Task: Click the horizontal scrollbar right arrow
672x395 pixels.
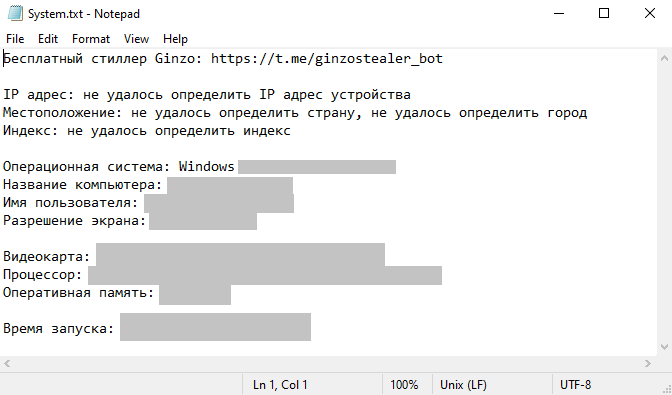Action: point(648,364)
